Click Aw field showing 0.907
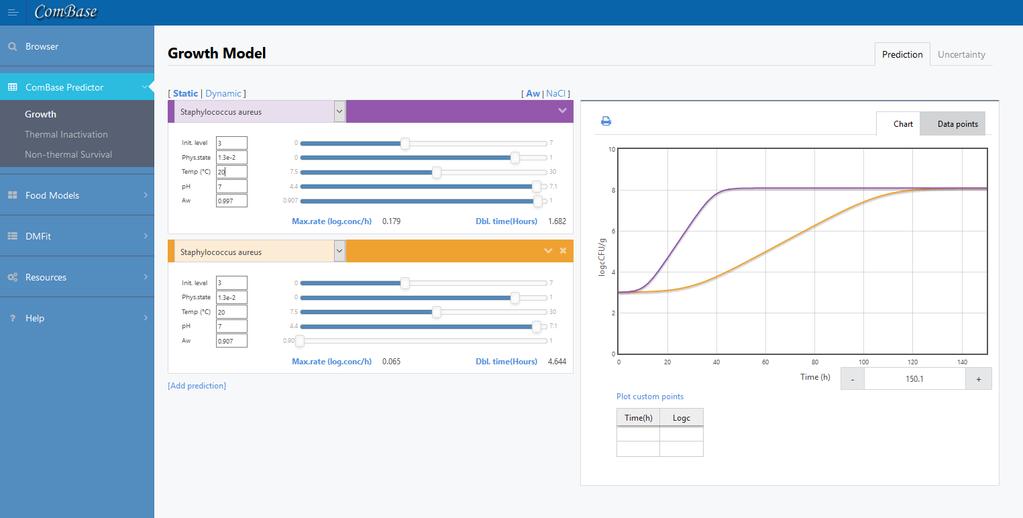Screen dimensions: 1023x518 [x=232, y=341]
